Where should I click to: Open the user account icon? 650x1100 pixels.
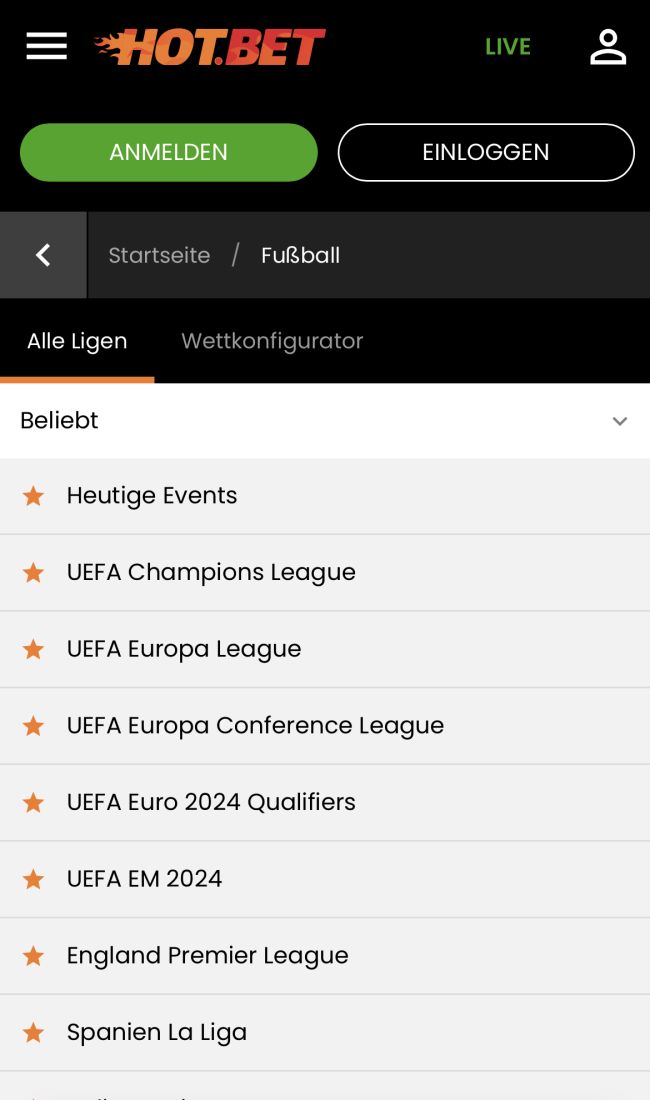point(607,47)
